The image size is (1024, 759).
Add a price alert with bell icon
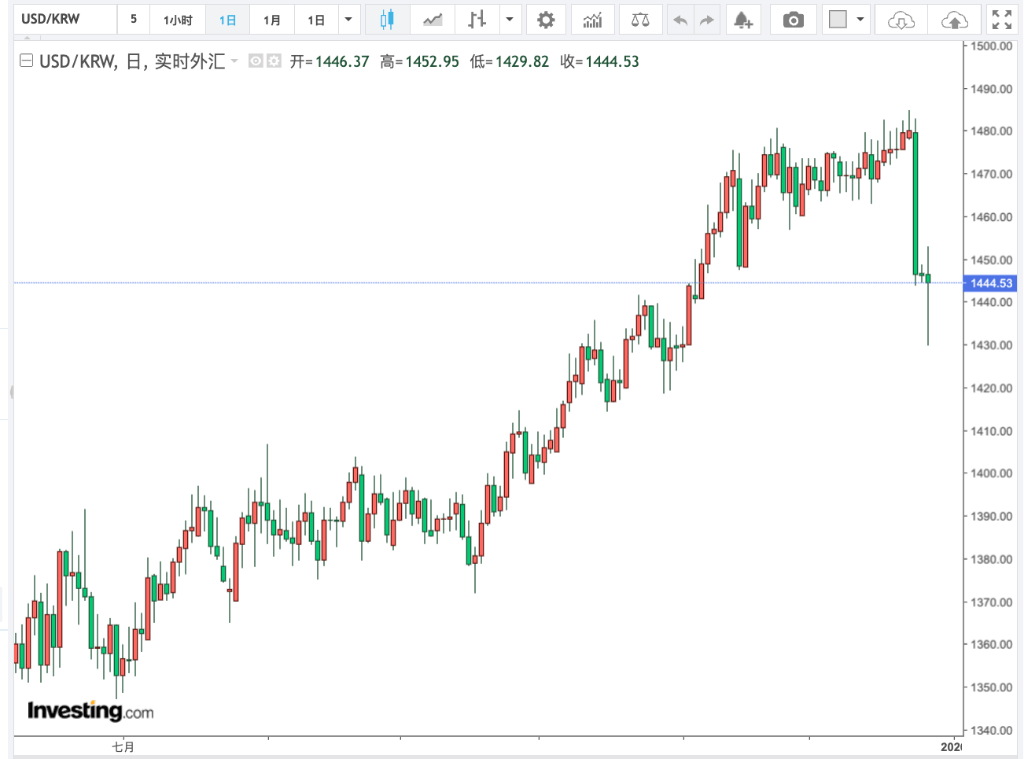pos(741,19)
